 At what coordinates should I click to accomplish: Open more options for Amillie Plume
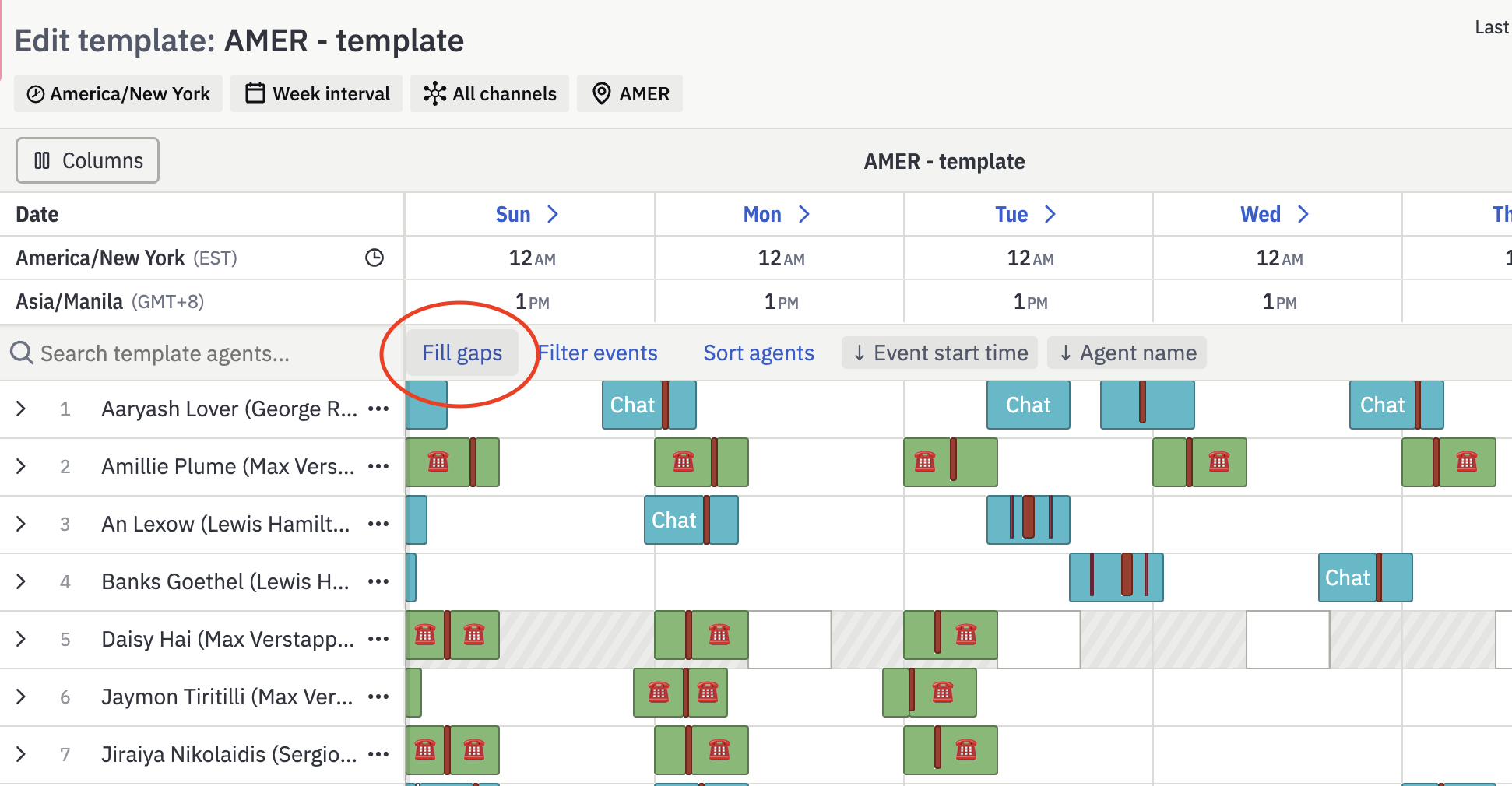click(378, 466)
